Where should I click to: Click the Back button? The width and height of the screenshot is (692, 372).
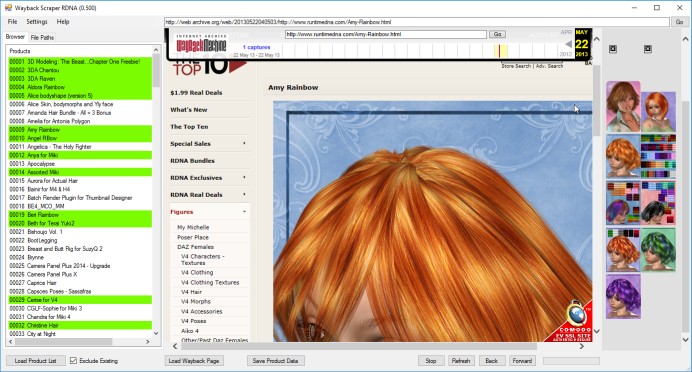[492, 361]
